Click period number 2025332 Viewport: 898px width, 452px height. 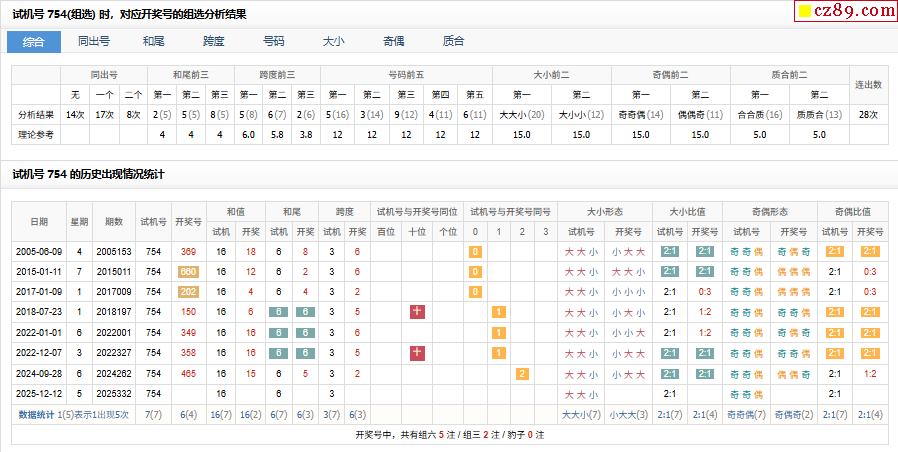pos(114,394)
